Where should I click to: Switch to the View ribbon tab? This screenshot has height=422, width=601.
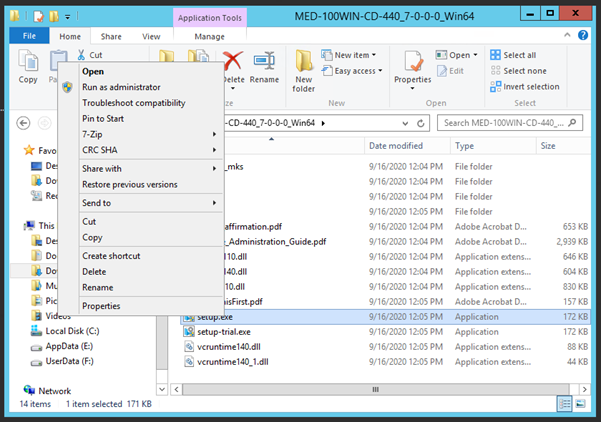pos(151,36)
